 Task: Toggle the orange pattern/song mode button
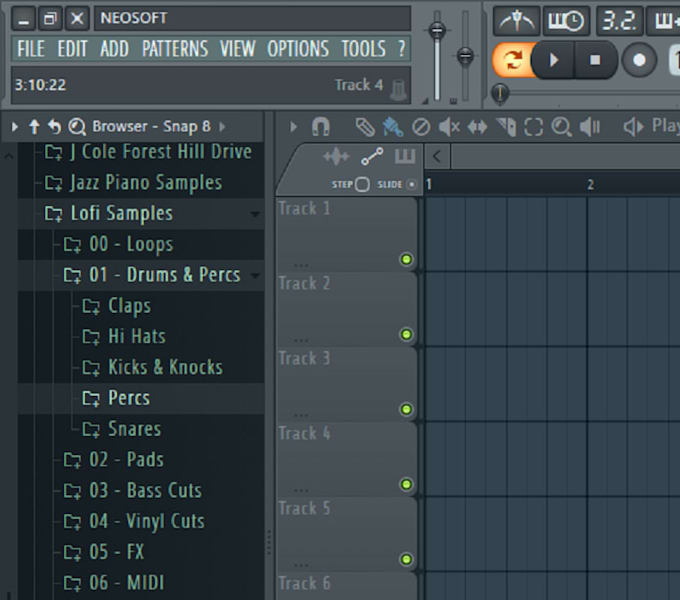click(x=512, y=60)
